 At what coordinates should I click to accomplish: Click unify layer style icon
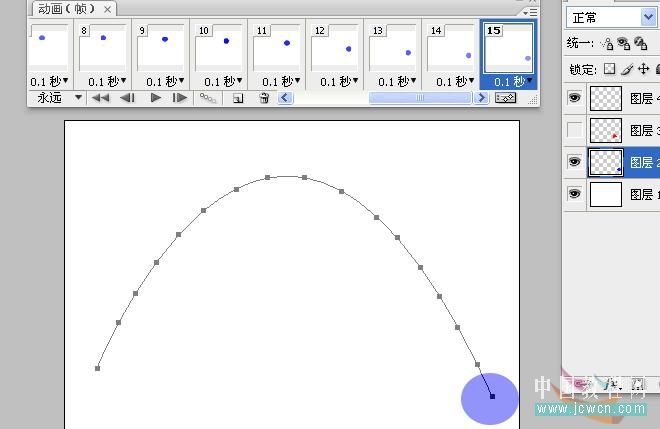tap(640, 43)
